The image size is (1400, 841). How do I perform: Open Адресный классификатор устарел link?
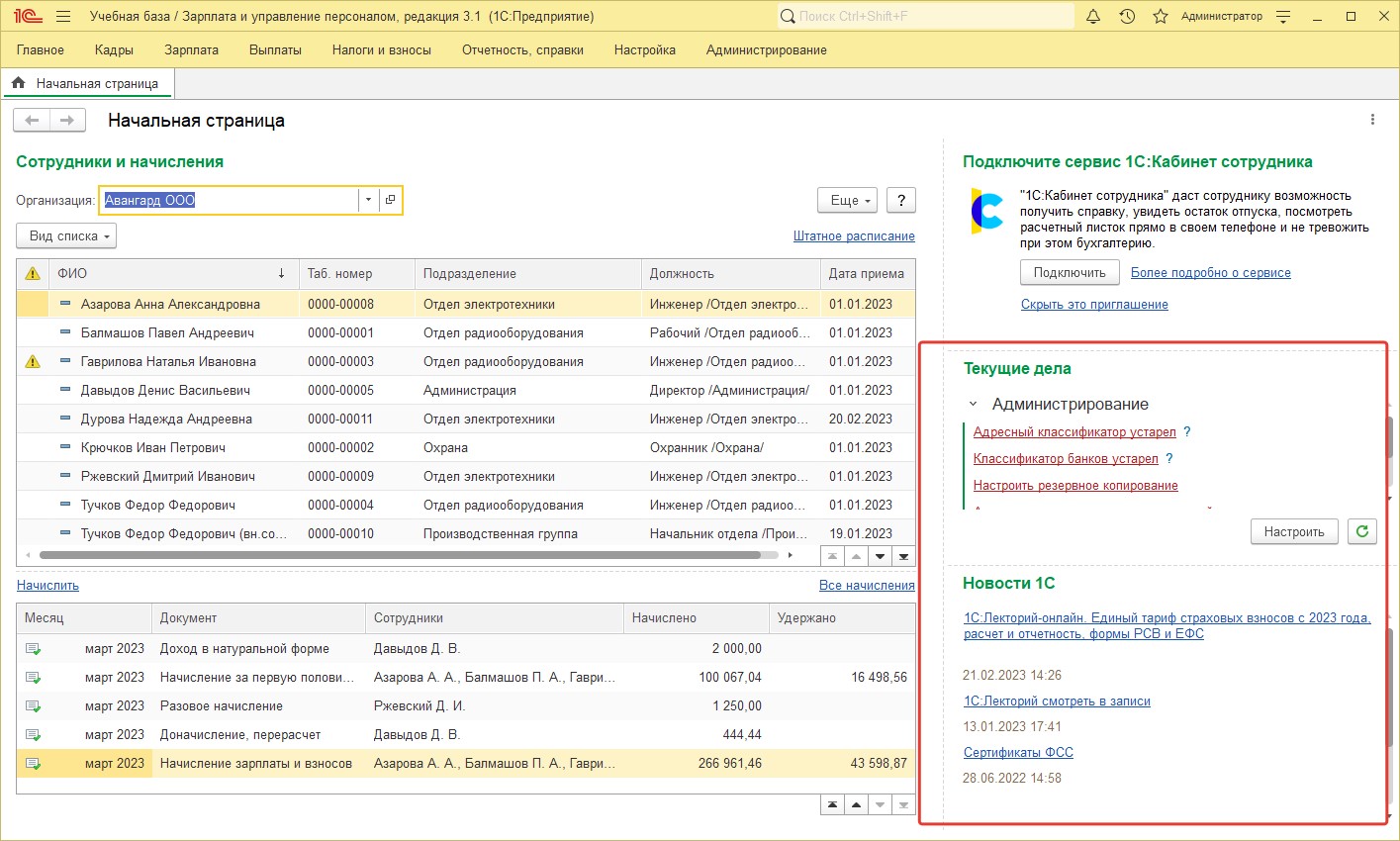coord(1074,431)
